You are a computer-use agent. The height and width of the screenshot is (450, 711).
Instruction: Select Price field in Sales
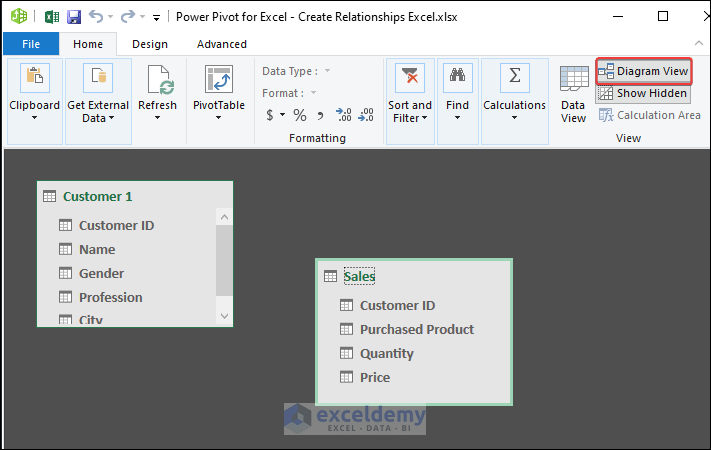pos(375,377)
